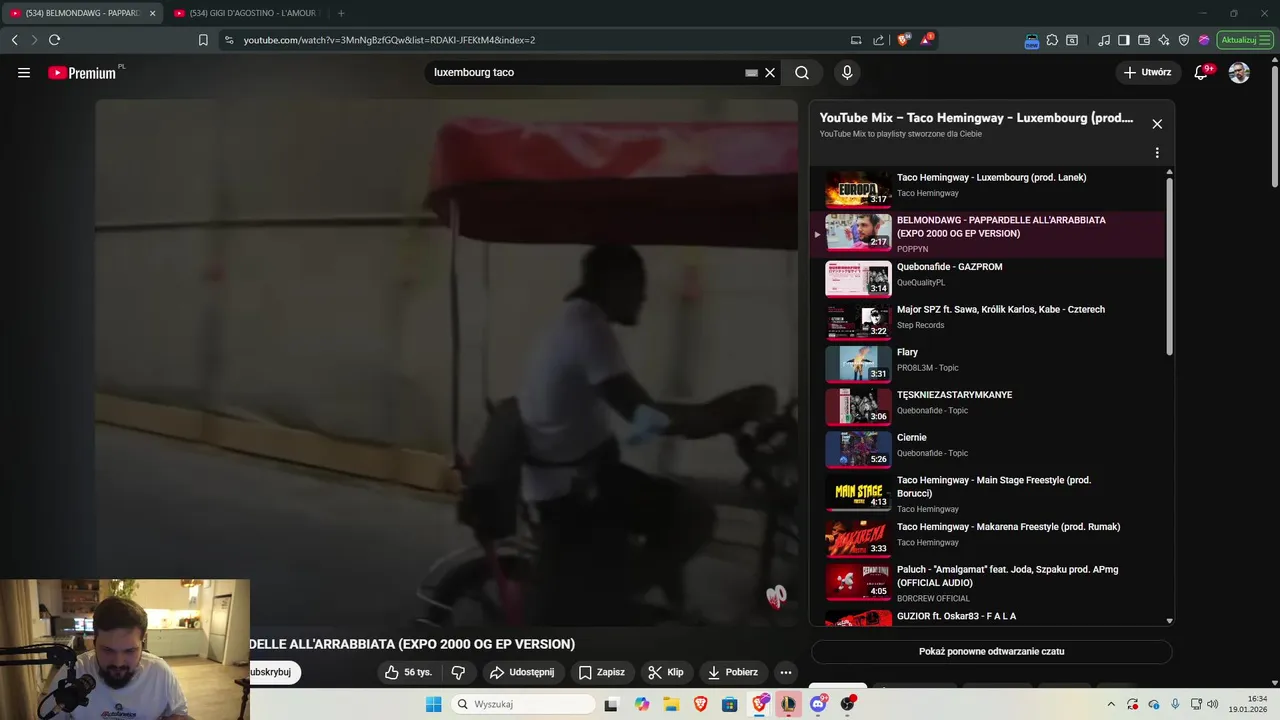This screenshot has height=720, width=1280.
Task: Open the Brave Shields lion icon
Action: pyautogui.click(x=904, y=40)
